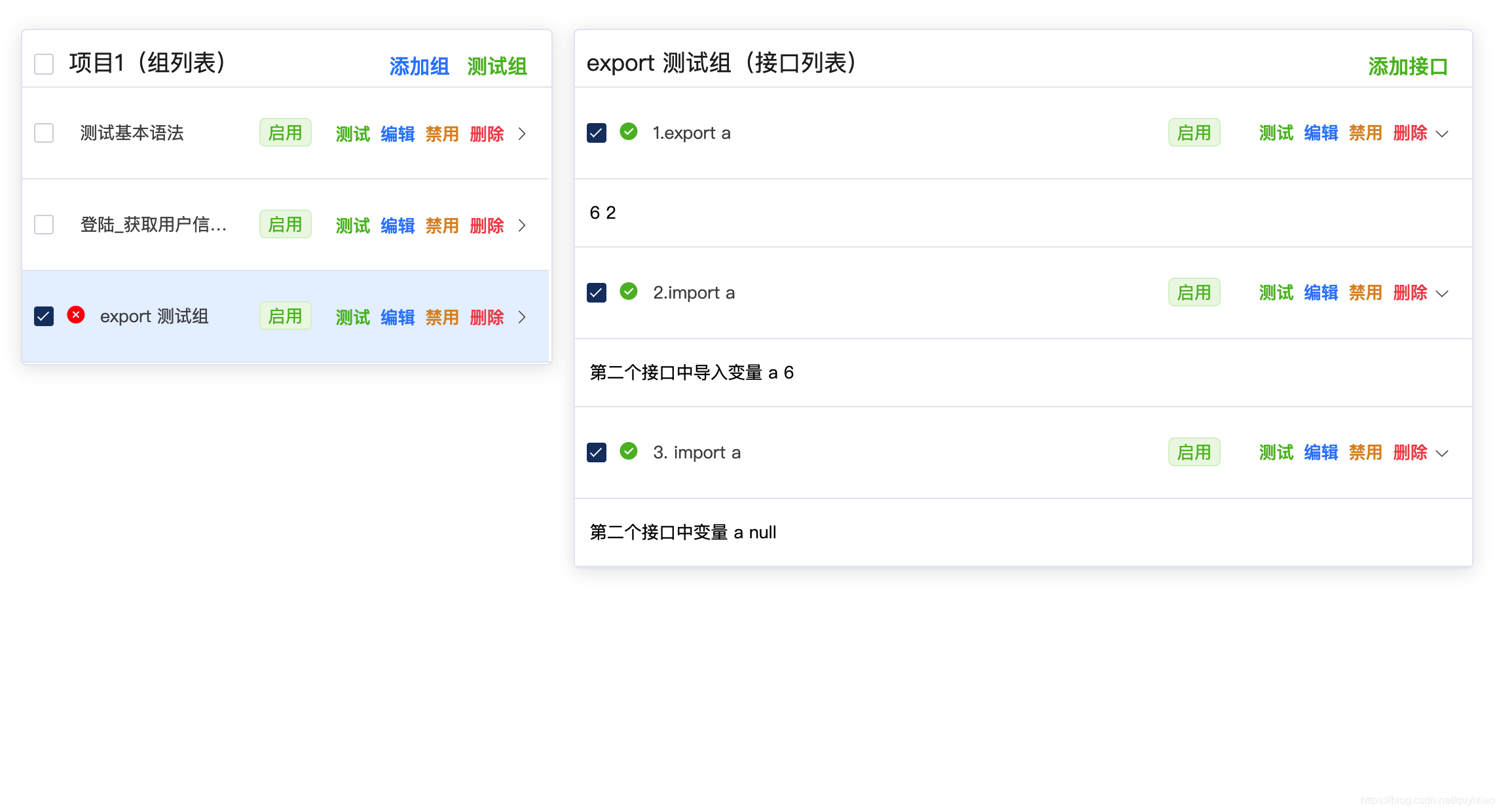Click result text 第二个接口中导入变量 a 6

(692, 373)
